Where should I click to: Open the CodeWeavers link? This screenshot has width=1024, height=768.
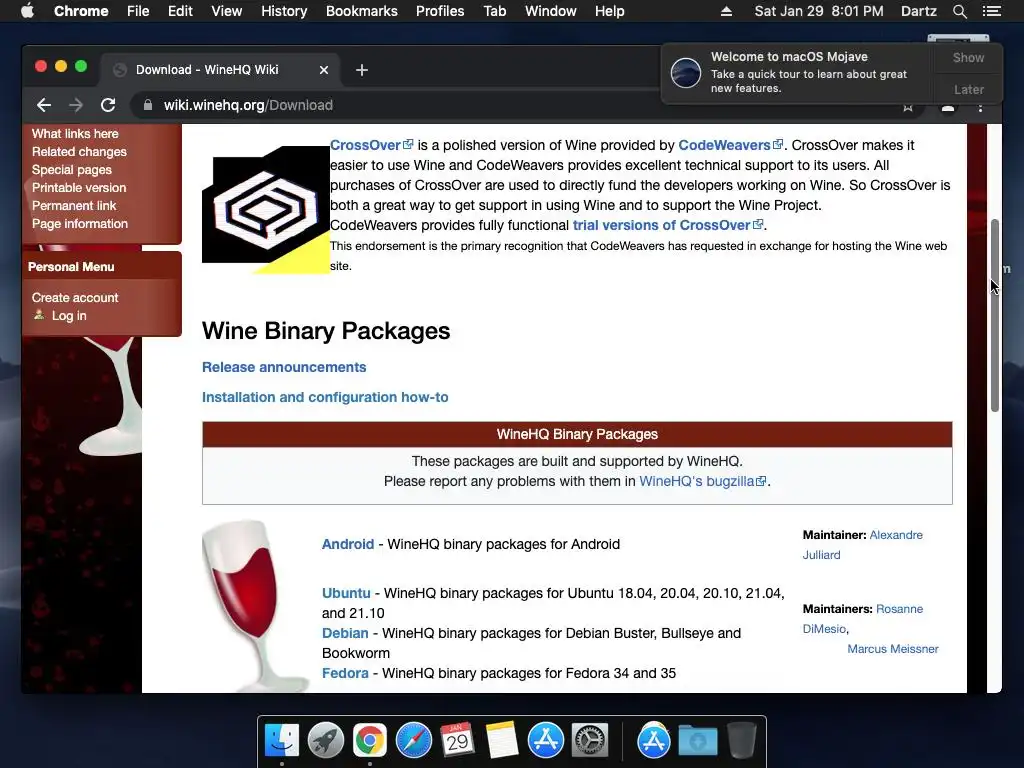(731, 145)
